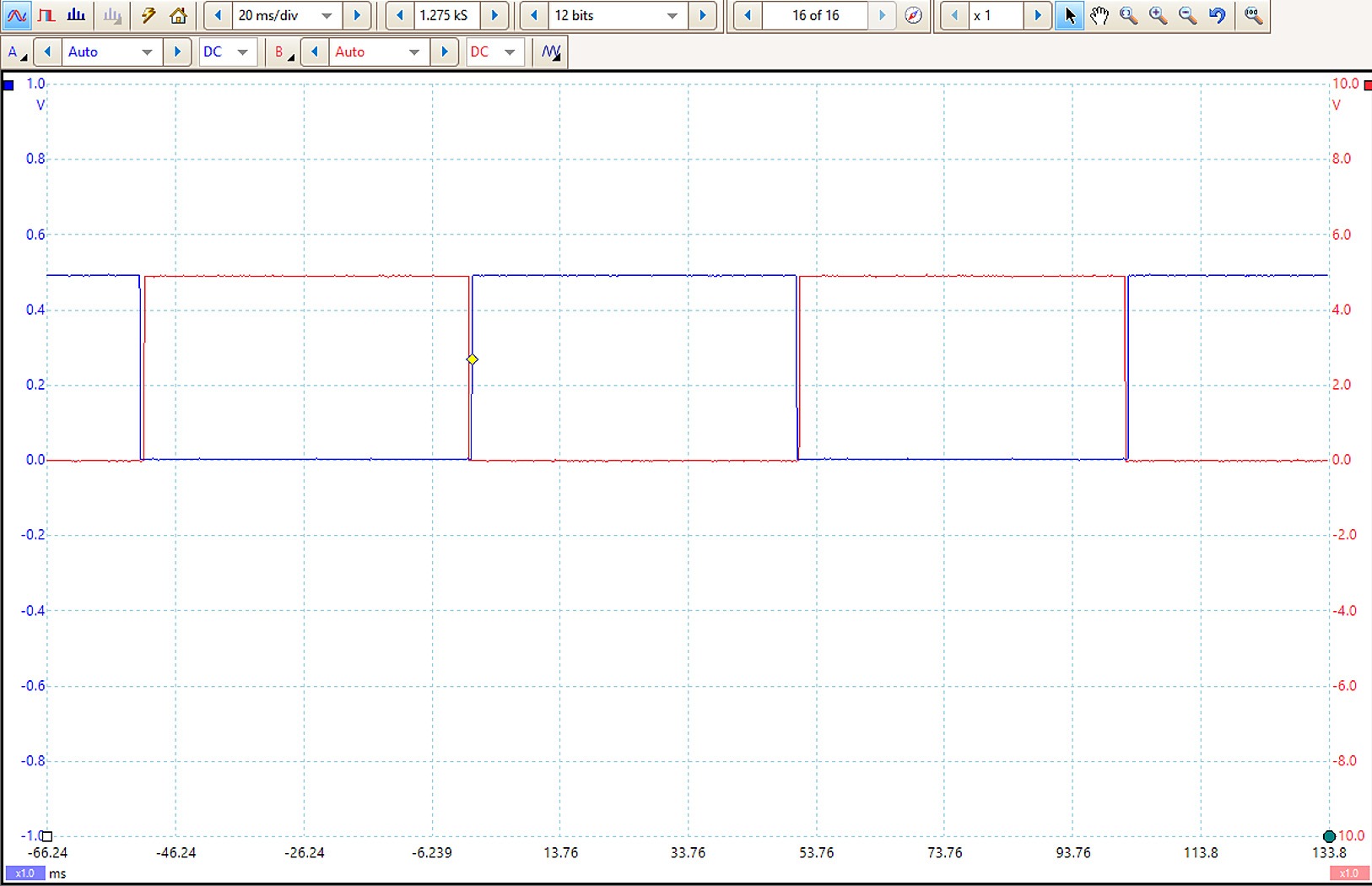Open Channel A options button
1372x886 pixels.
coord(17,52)
